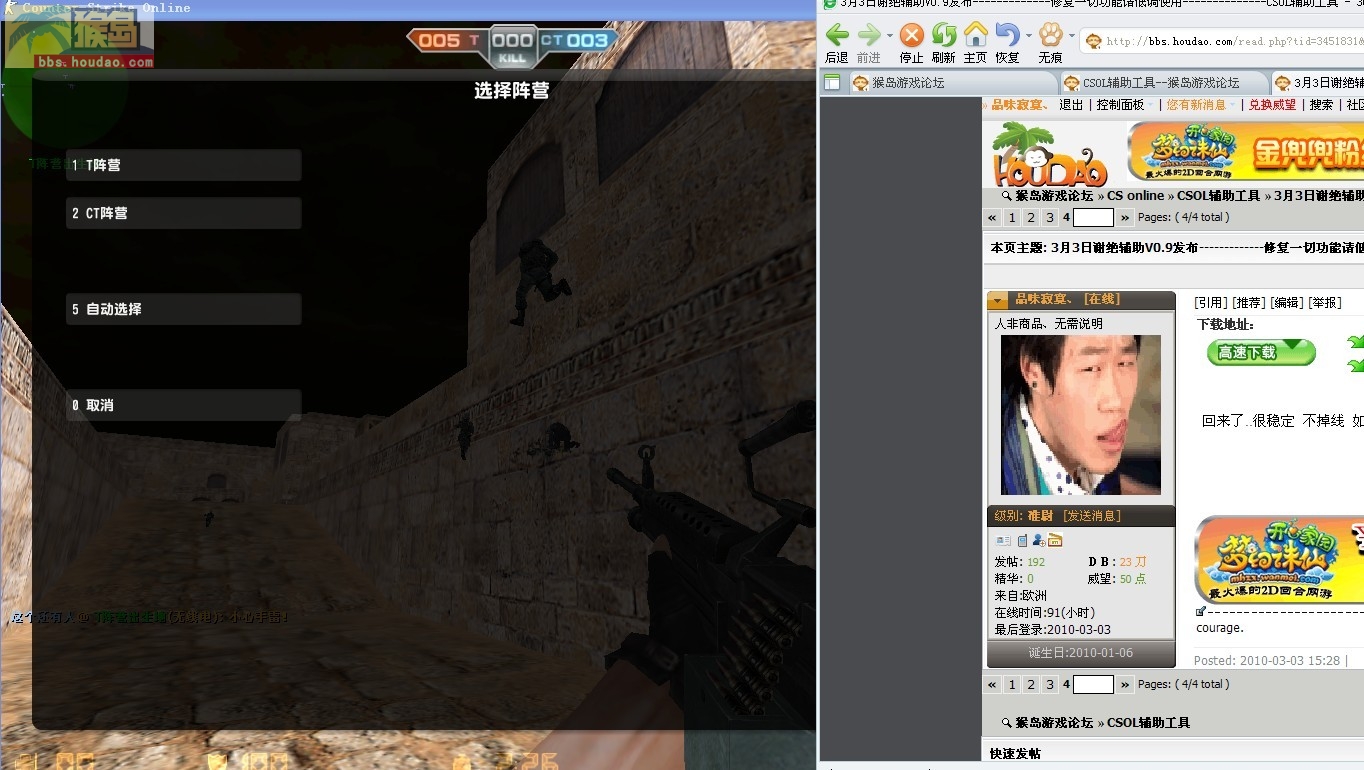Click the user avatar photo of 品味寂寞
The width and height of the screenshot is (1364, 770).
[x=1081, y=414]
